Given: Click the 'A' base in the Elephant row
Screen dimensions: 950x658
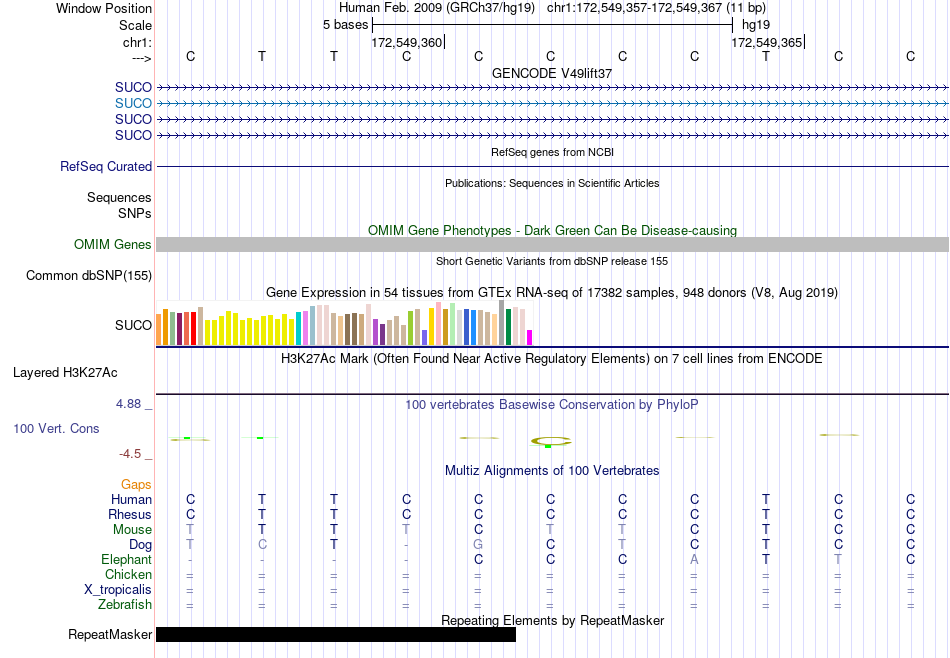Looking at the screenshot, I should tap(694, 559).
